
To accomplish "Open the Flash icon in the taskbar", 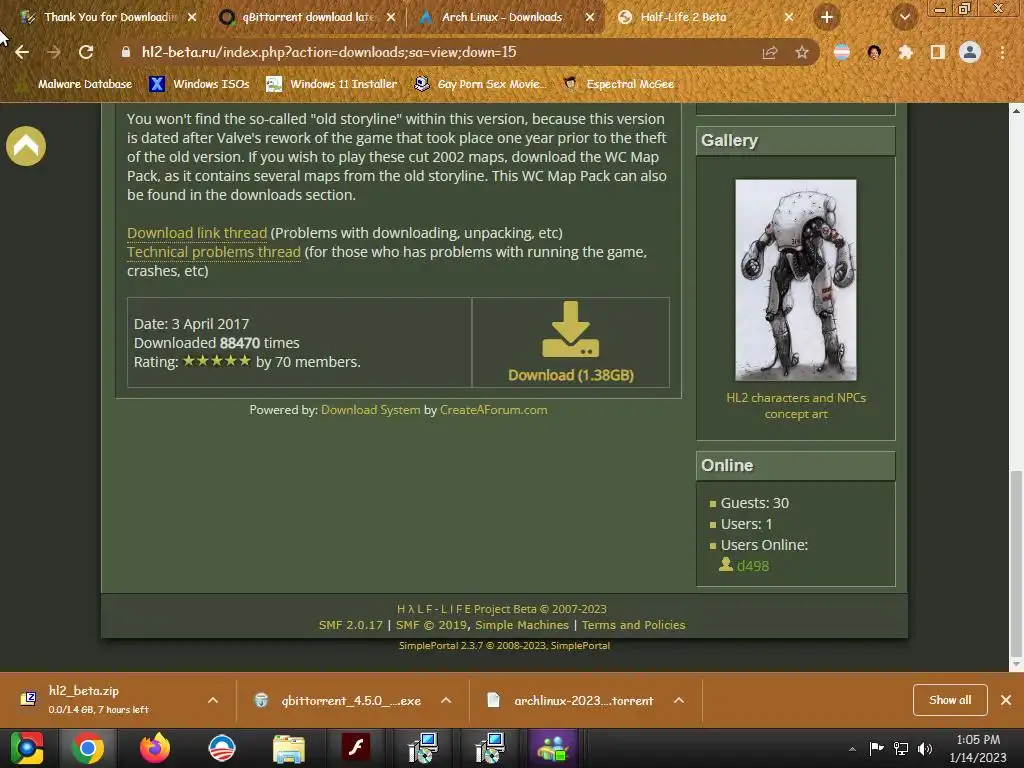I will 356,748.
